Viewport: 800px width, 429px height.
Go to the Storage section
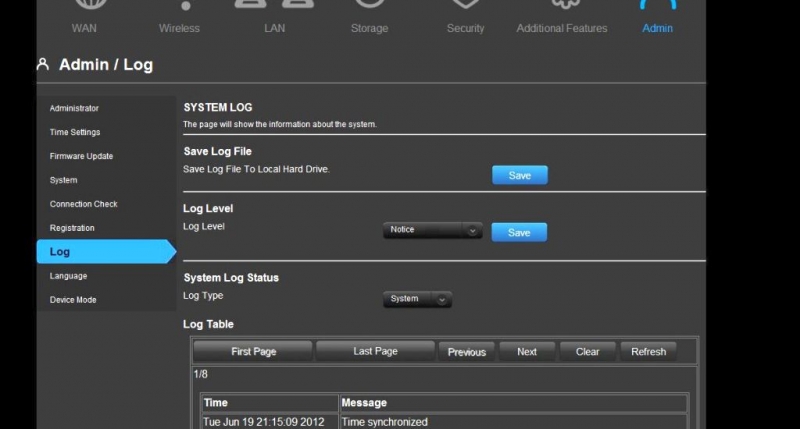pos(369,28)
